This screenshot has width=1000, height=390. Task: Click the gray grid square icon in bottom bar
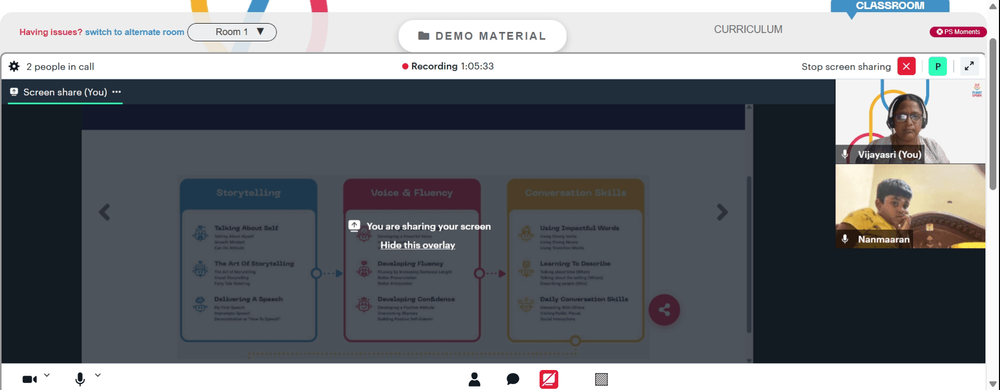601,380
